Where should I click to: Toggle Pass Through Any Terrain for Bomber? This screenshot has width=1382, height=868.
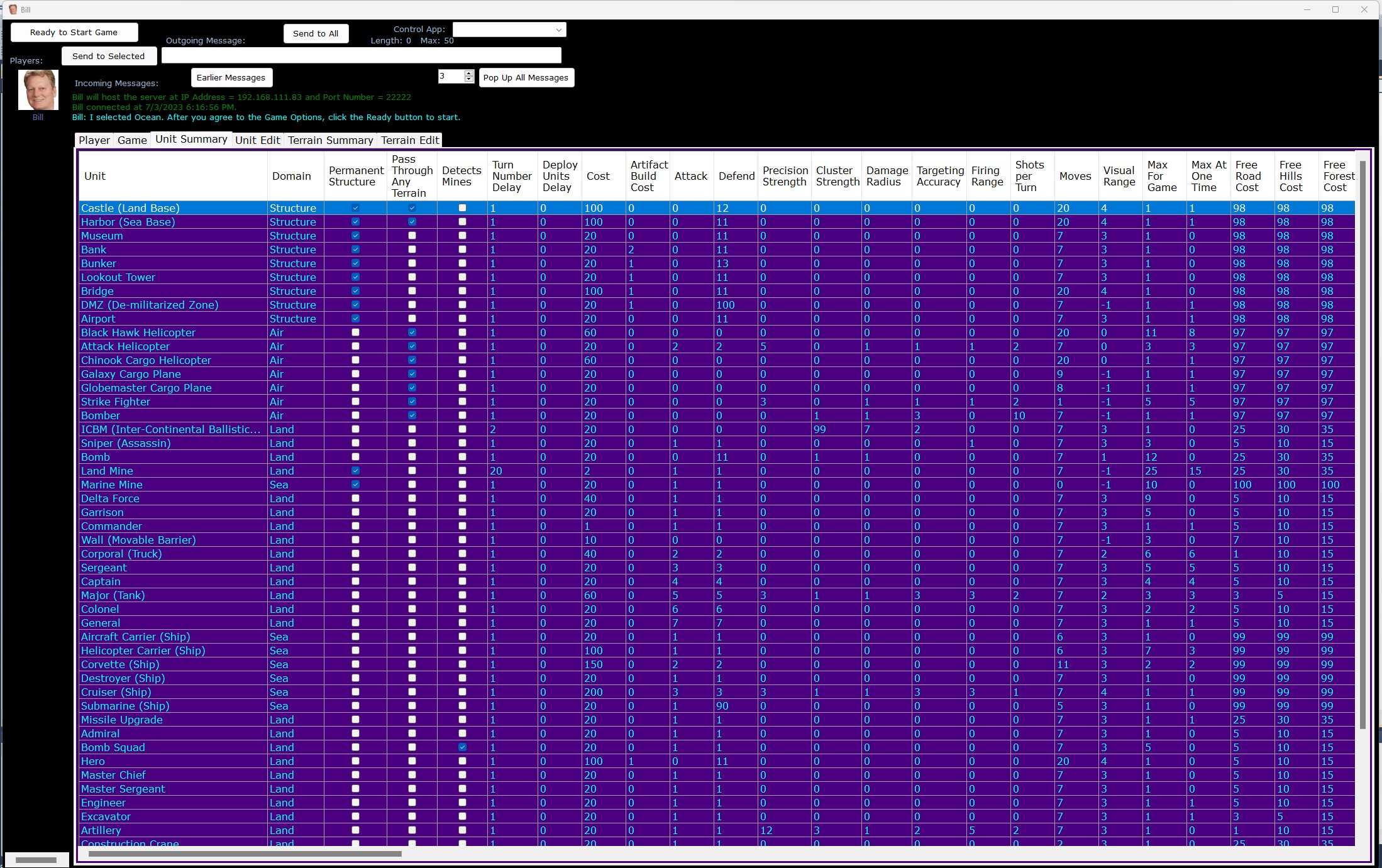coord(412,415)
